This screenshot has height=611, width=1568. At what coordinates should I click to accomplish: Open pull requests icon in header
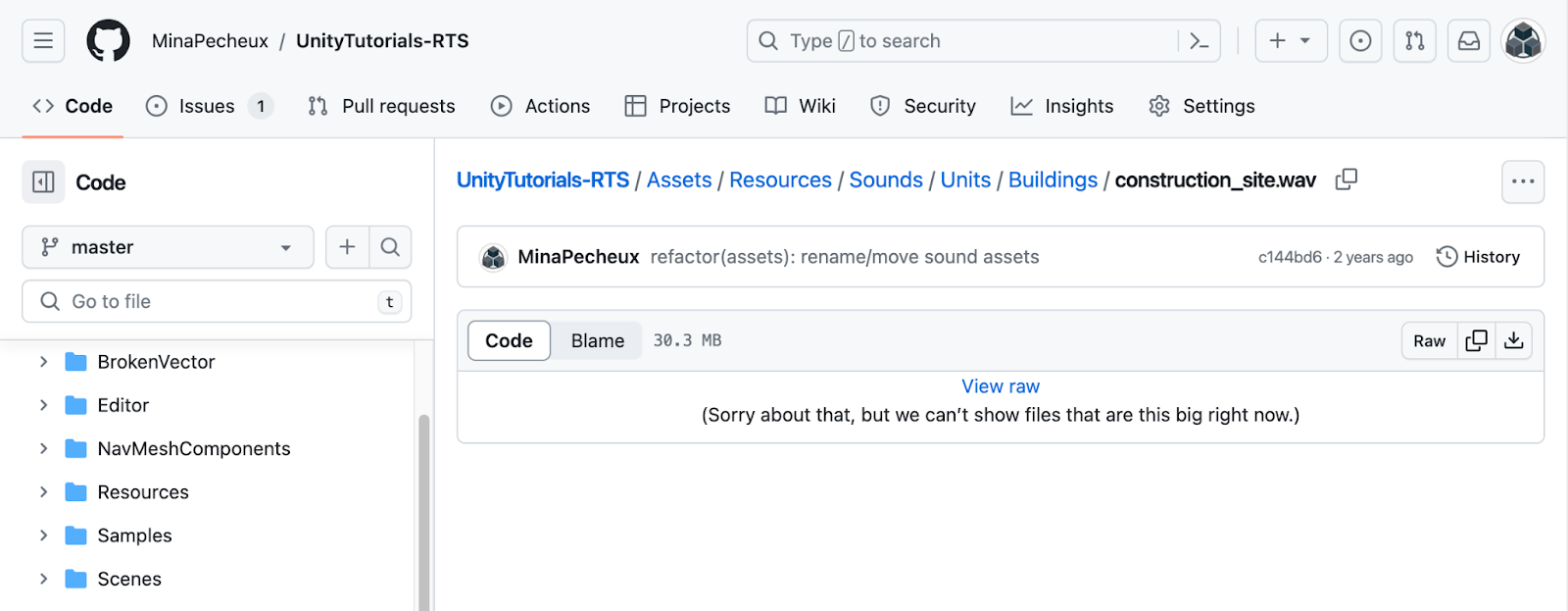click(1415, 41)
